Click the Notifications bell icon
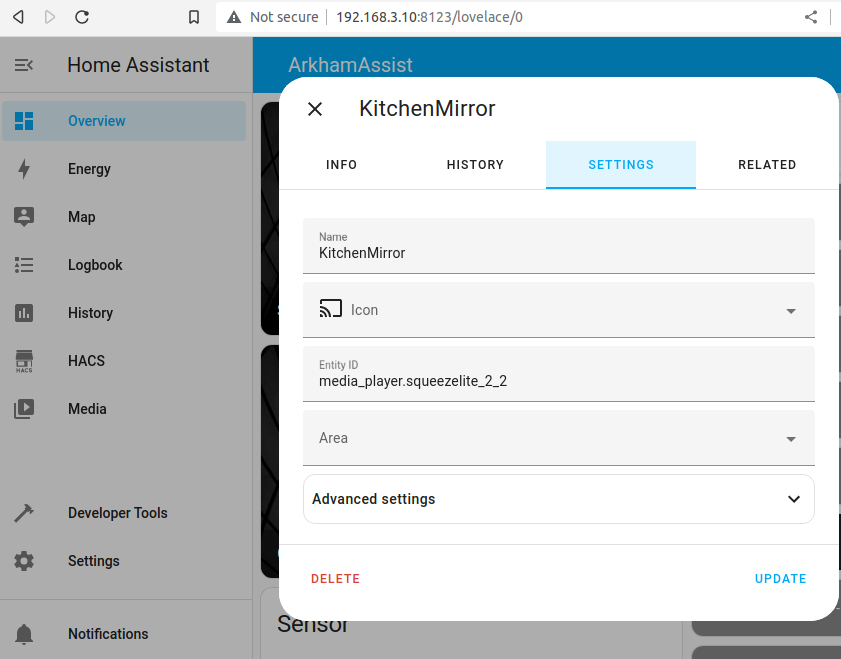 [24, 634]
